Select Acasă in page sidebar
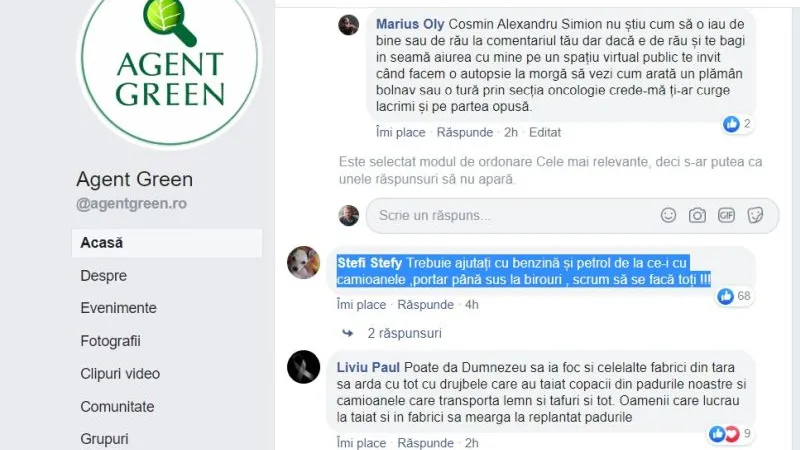Viewport: 800px width, 450px height. pyautogui.click(x=167, y=243)
